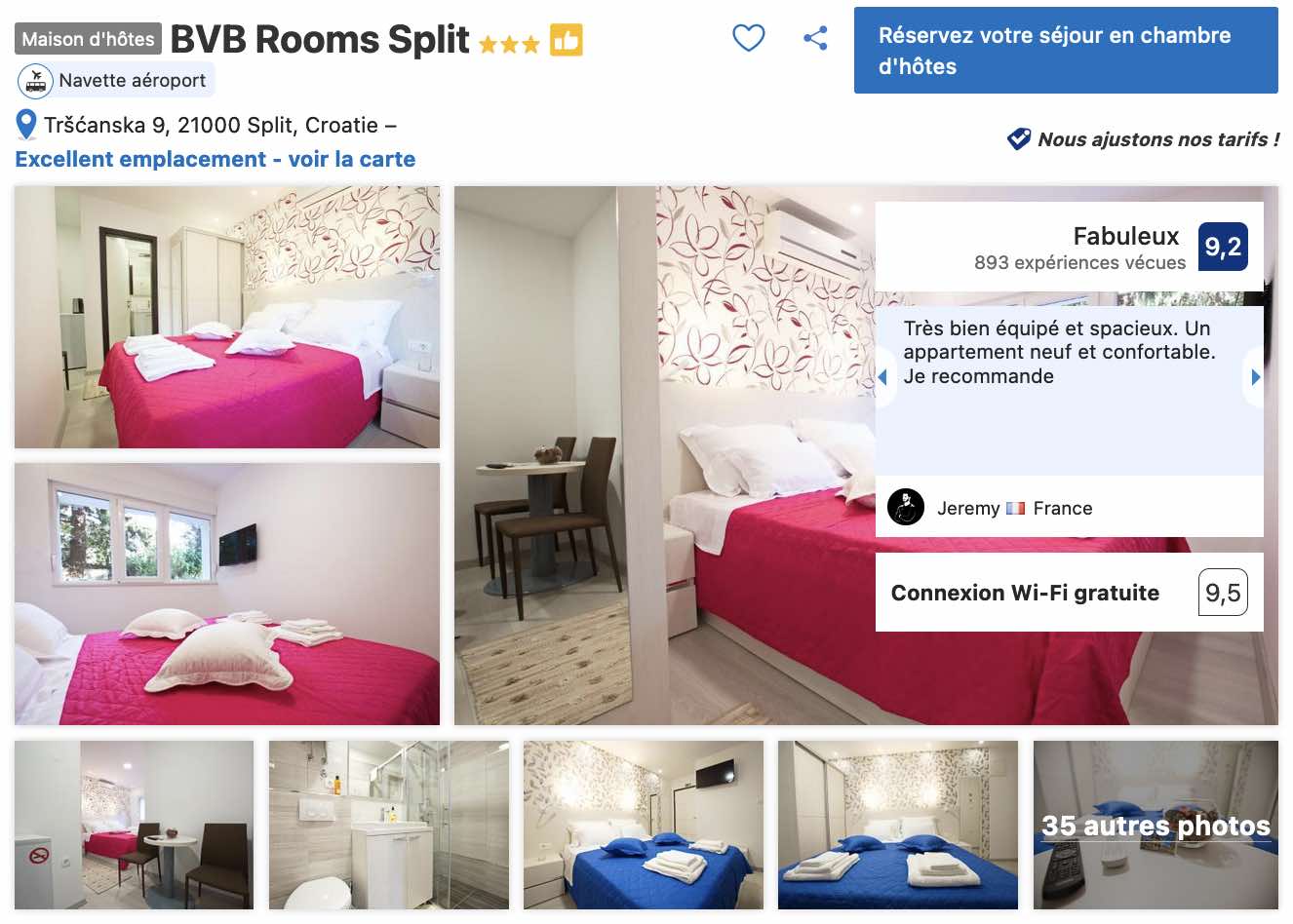1293x924 pixels.
Task: Click the three-star rating icons
Action: coord(509,44)
